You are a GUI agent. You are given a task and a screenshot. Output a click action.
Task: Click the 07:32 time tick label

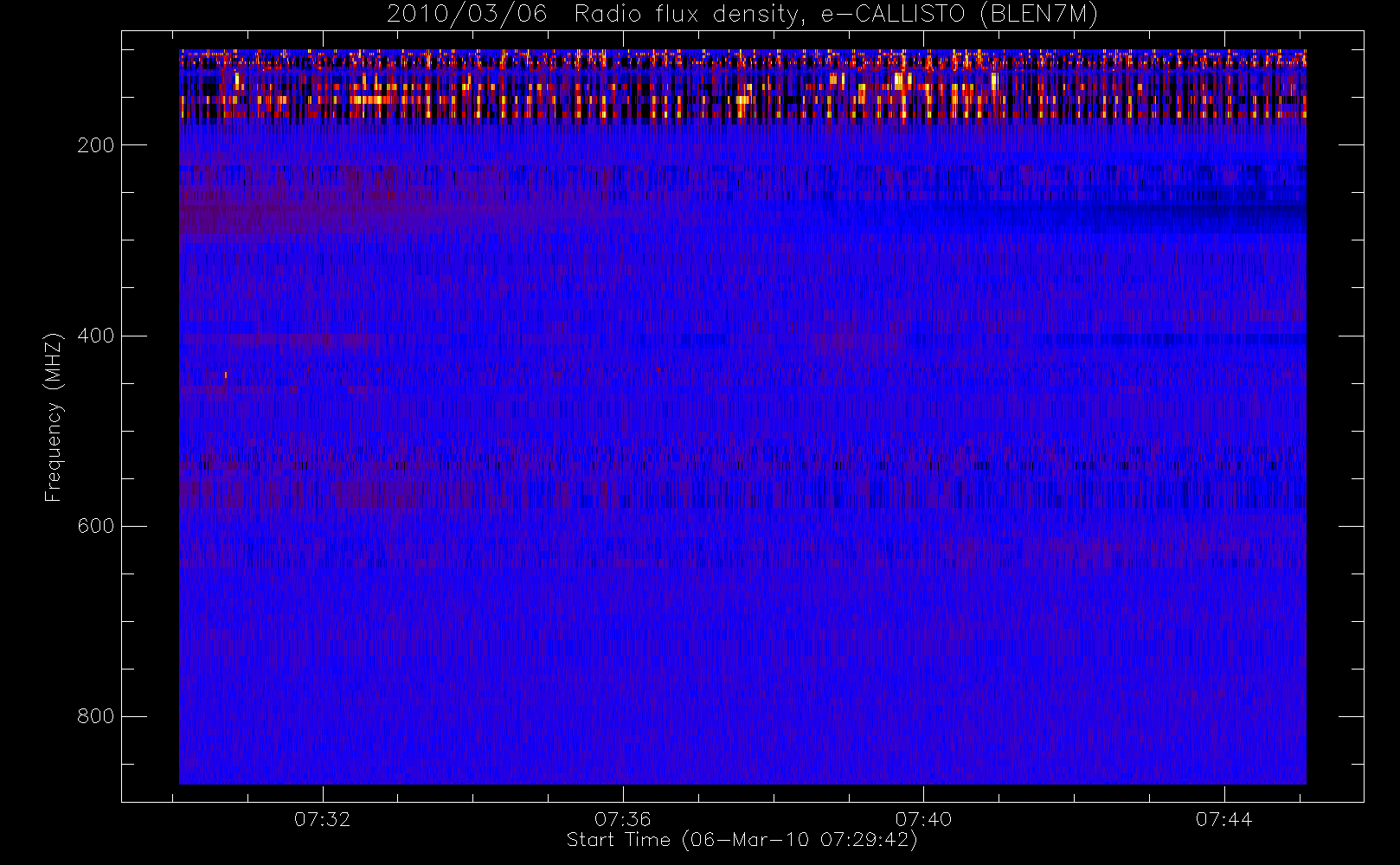click(x=323, y=819)
